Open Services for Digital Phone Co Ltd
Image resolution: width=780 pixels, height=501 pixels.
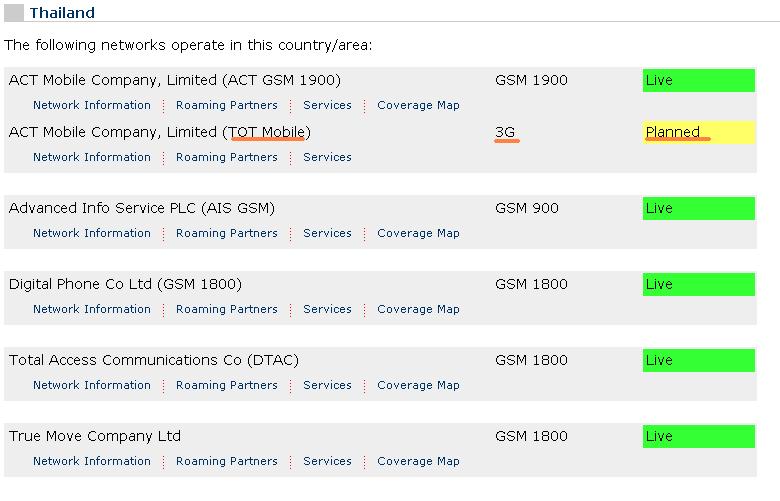[327, 309]
